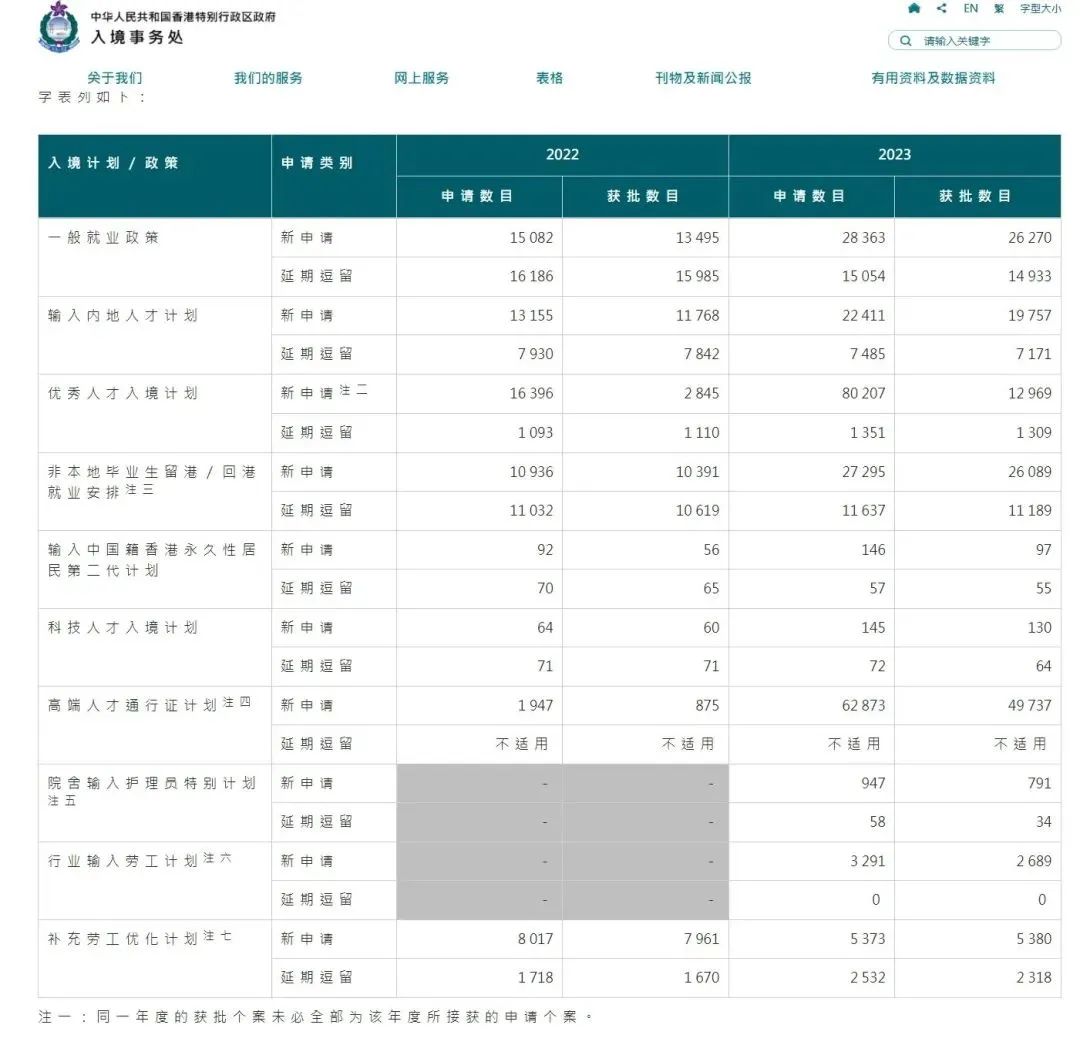Viewport: 1080px width, 1045px height.
Task: Click the share icon
Action: [x=942, y=9]
